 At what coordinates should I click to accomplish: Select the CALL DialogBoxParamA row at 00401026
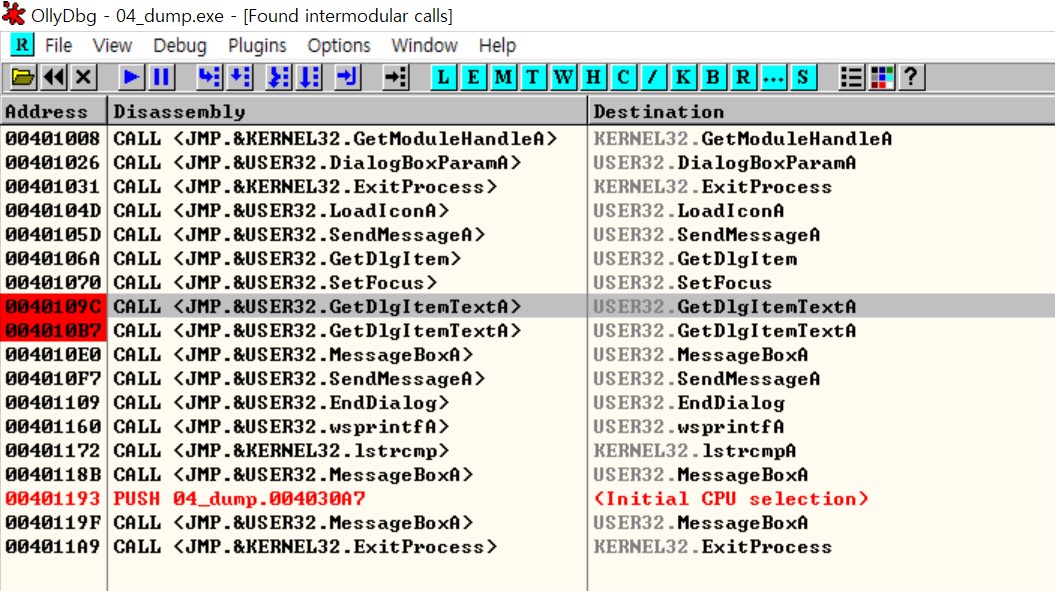[x=528, y=163]
